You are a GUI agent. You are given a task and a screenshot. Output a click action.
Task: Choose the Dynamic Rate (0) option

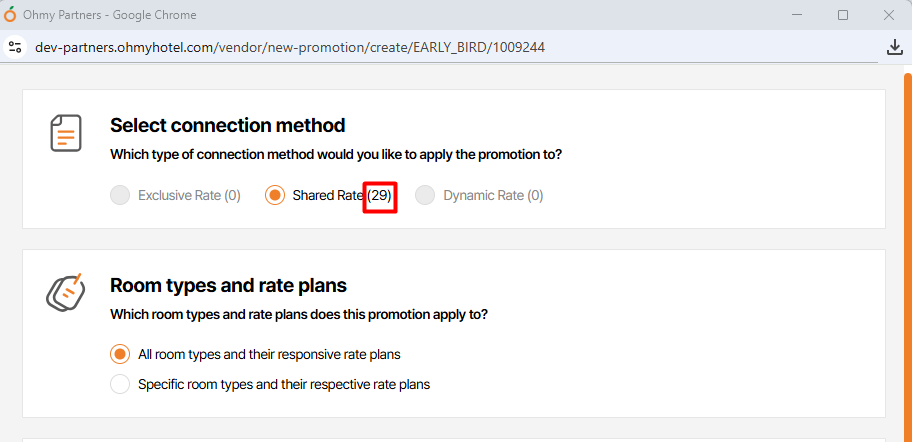point(425,195)
